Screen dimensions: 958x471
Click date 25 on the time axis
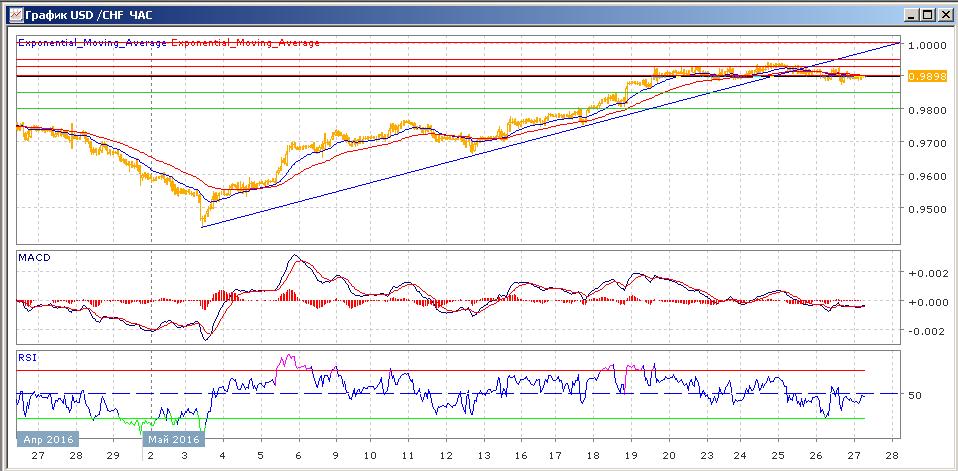779,456
